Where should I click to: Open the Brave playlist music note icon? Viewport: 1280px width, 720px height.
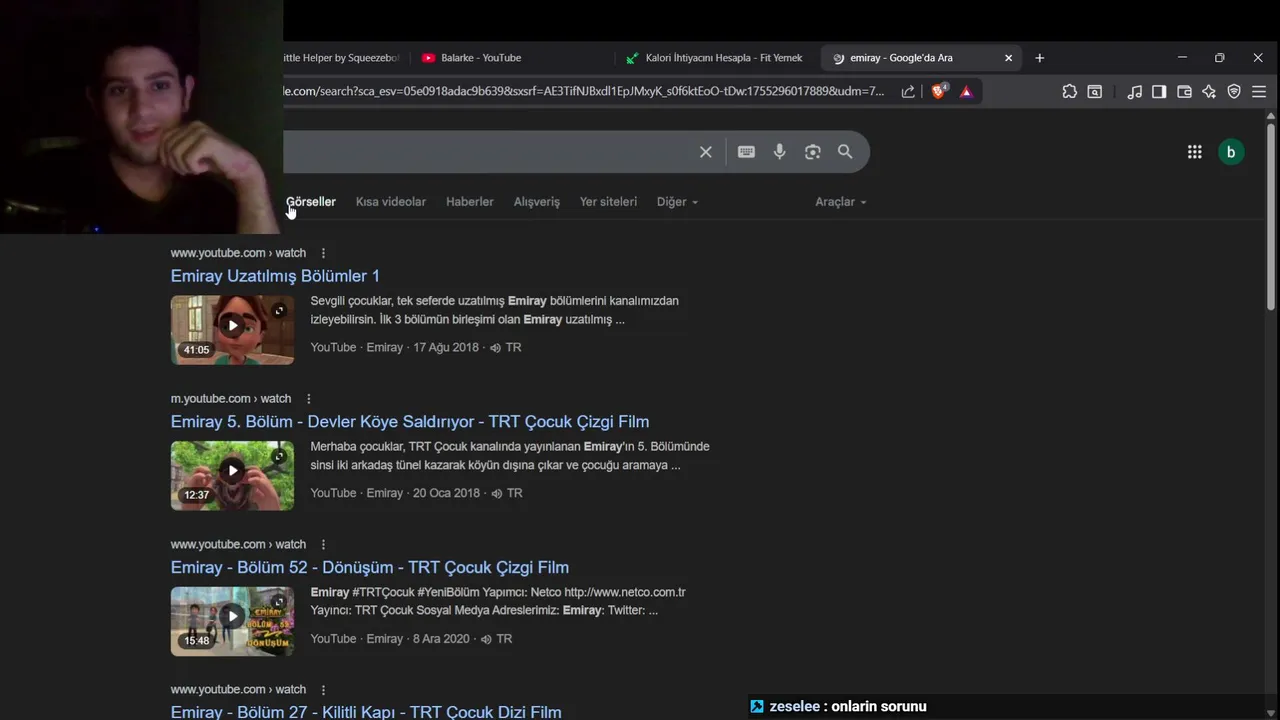pyautogui.click(x=1134, y=92)
